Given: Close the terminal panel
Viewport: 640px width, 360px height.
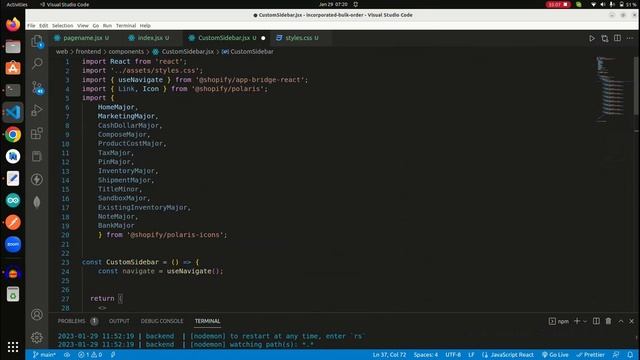Looking at the screenshot, I should tap(631, 321).
